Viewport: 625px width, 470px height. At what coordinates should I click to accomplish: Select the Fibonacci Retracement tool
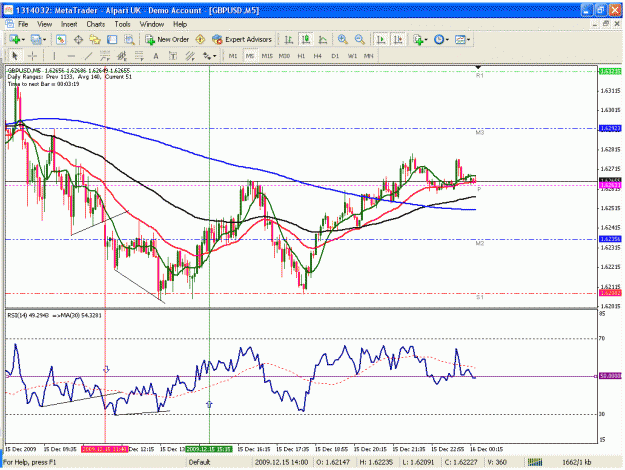point(139,56)
